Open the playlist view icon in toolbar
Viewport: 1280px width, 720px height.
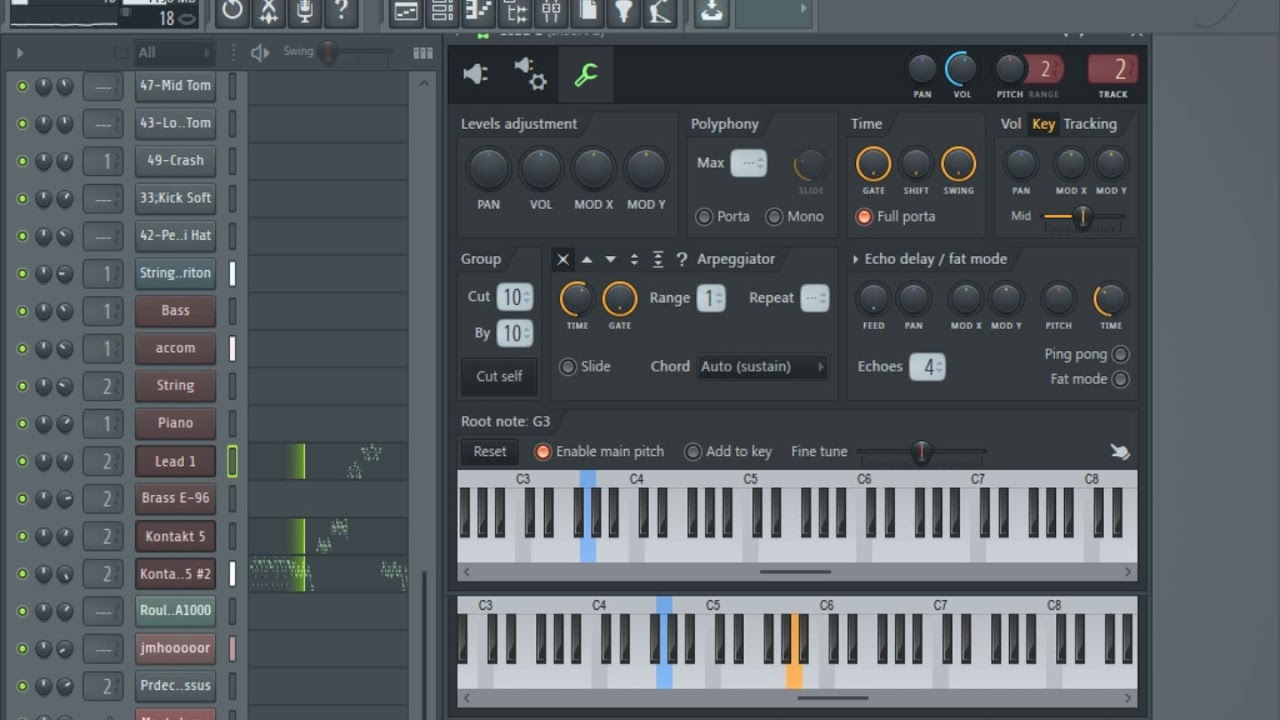pyautogui.click(x=406, y=12)
